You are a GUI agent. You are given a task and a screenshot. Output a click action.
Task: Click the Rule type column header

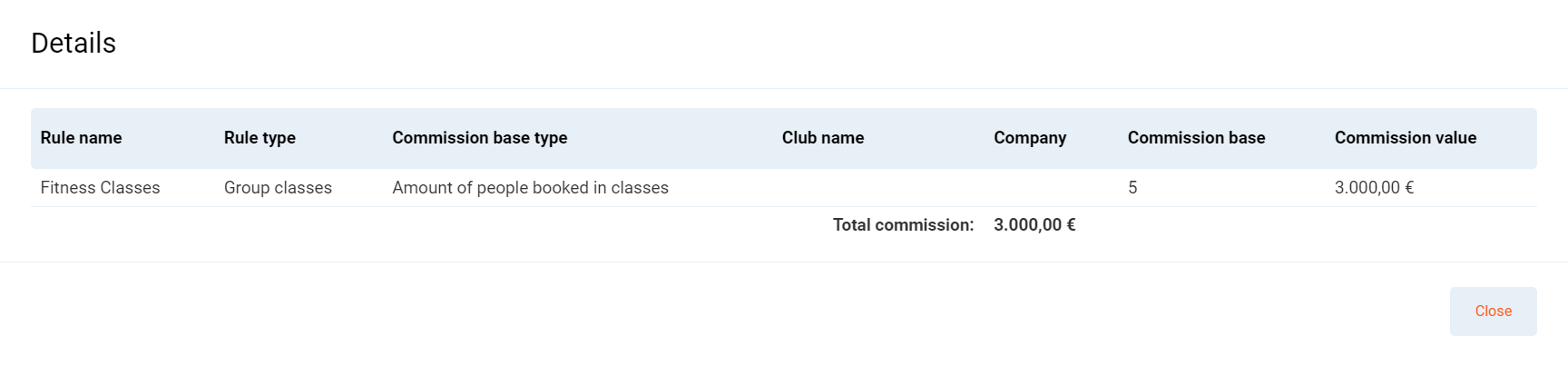pyautogui.click(x=260, y=138)
